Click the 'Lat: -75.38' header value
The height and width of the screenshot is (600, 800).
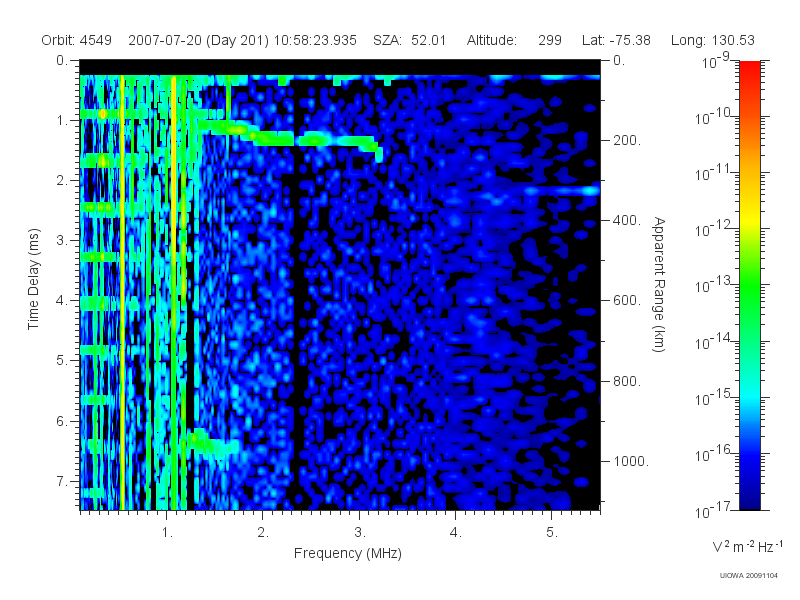[616, 40]
